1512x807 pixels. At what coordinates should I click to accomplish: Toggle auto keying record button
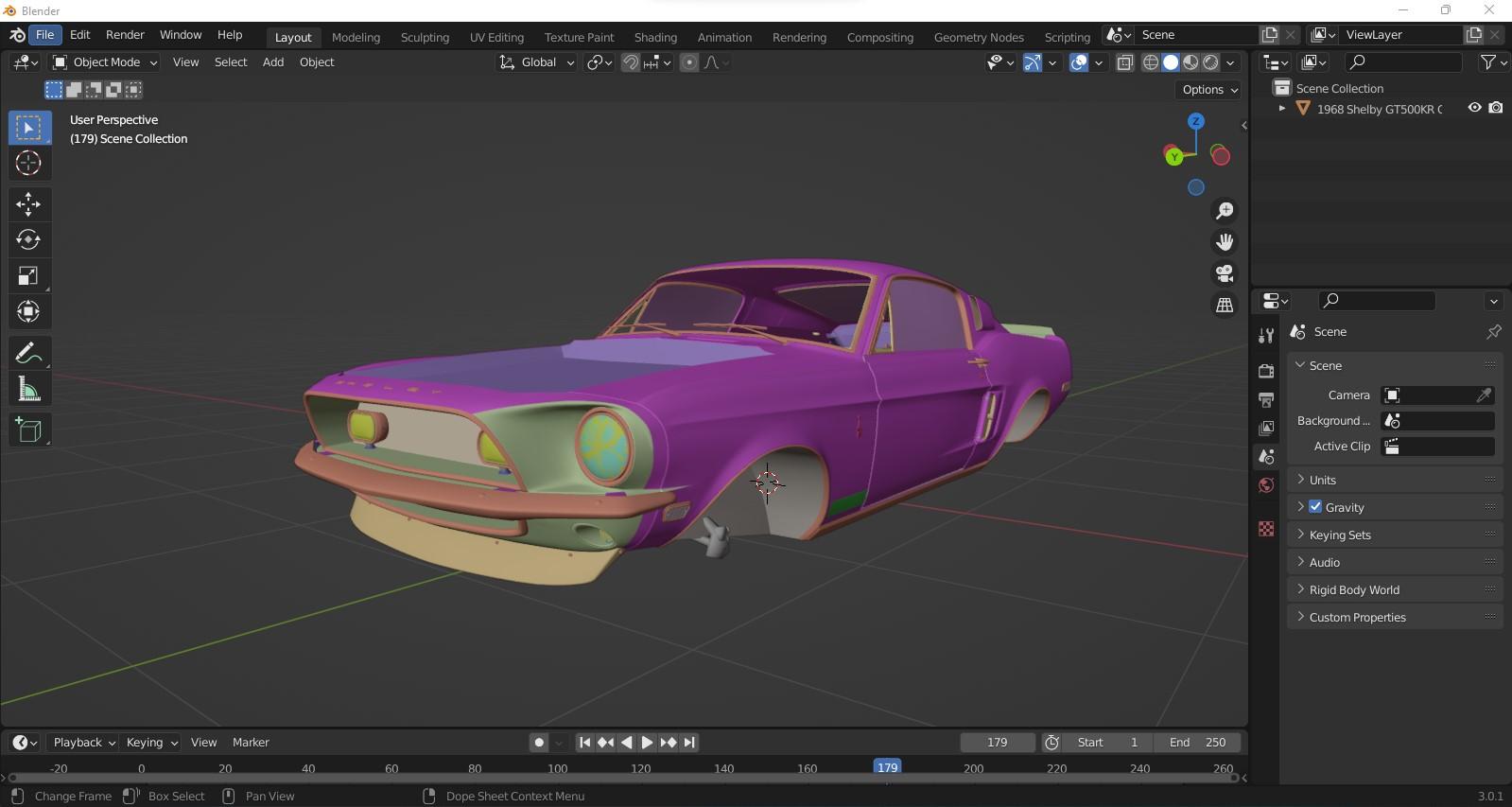coord(539,743)
